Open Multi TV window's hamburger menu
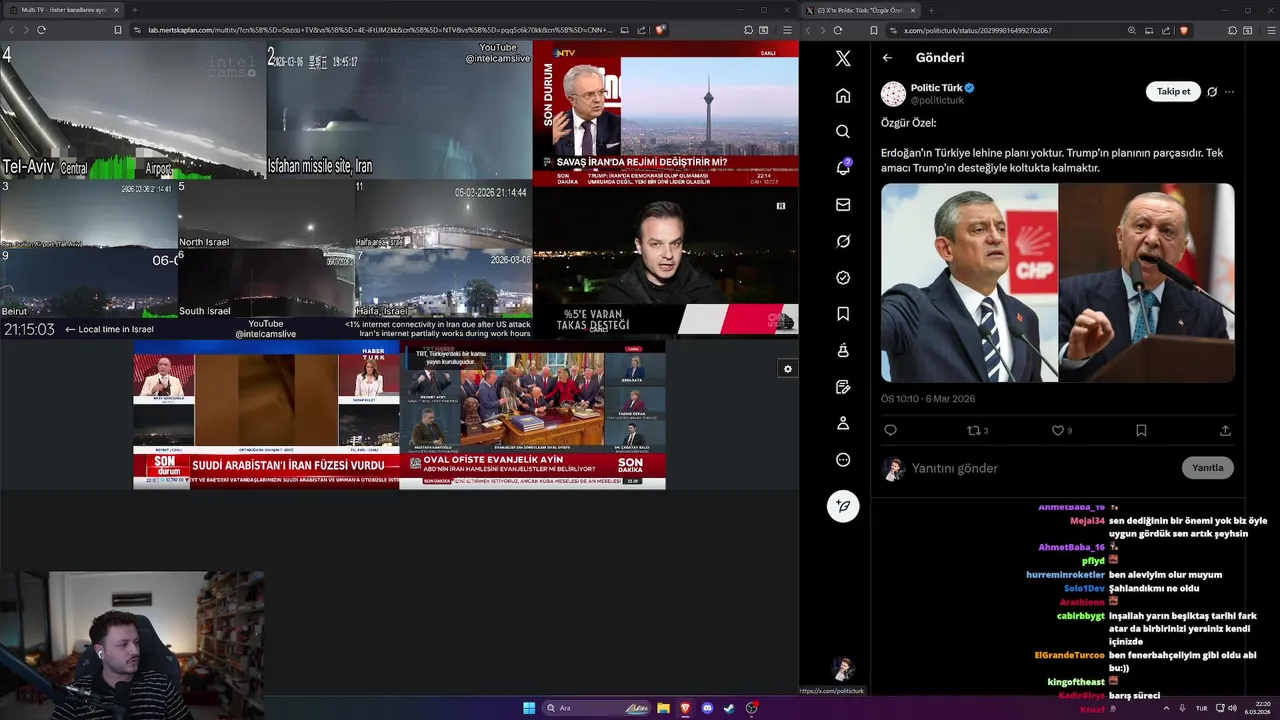1280x720 pixels. [788, 30]
